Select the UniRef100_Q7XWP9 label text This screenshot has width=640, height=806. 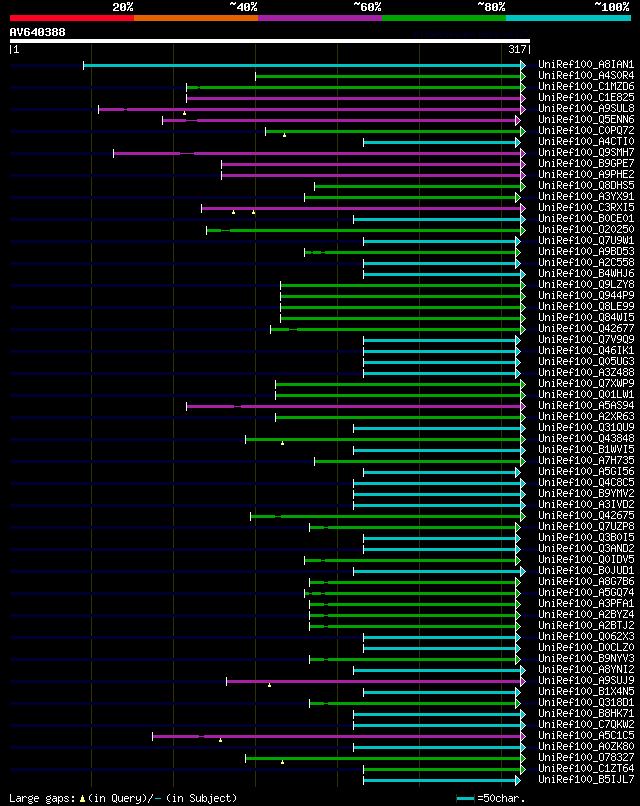tap(586, 383)
